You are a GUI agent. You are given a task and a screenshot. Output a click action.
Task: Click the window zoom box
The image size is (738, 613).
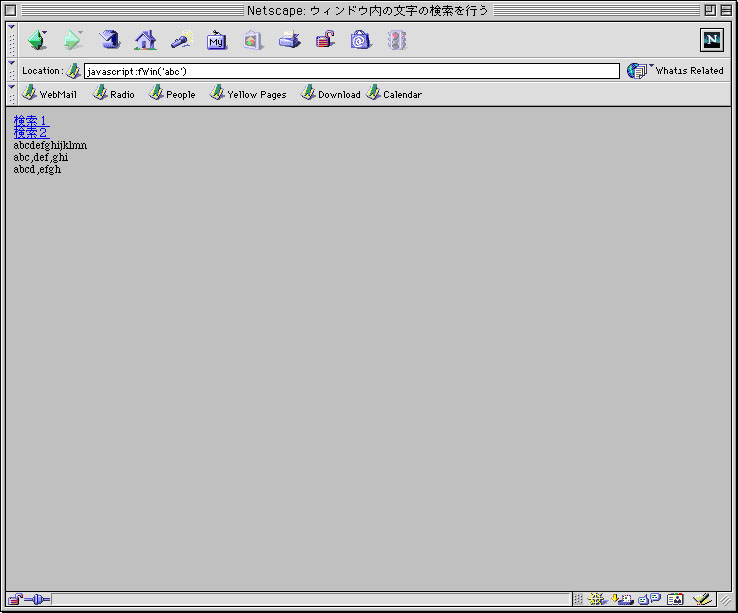click(710, 10)
